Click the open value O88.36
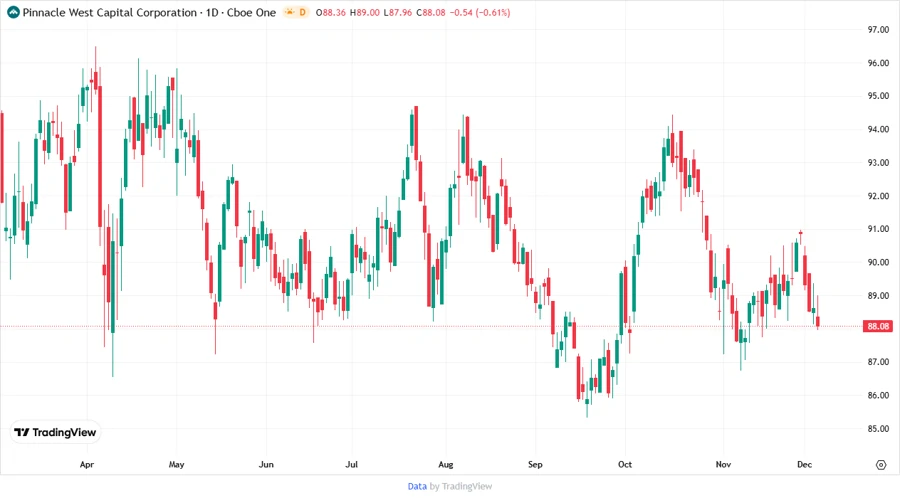 point(331,12)
